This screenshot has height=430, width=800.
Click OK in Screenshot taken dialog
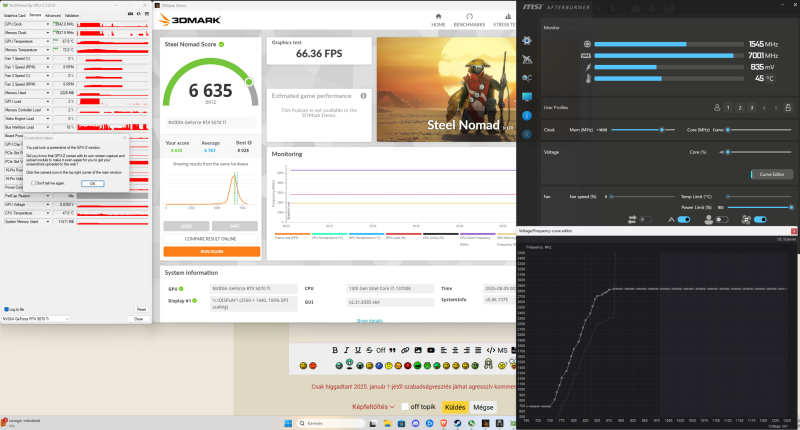click(92, 184)
